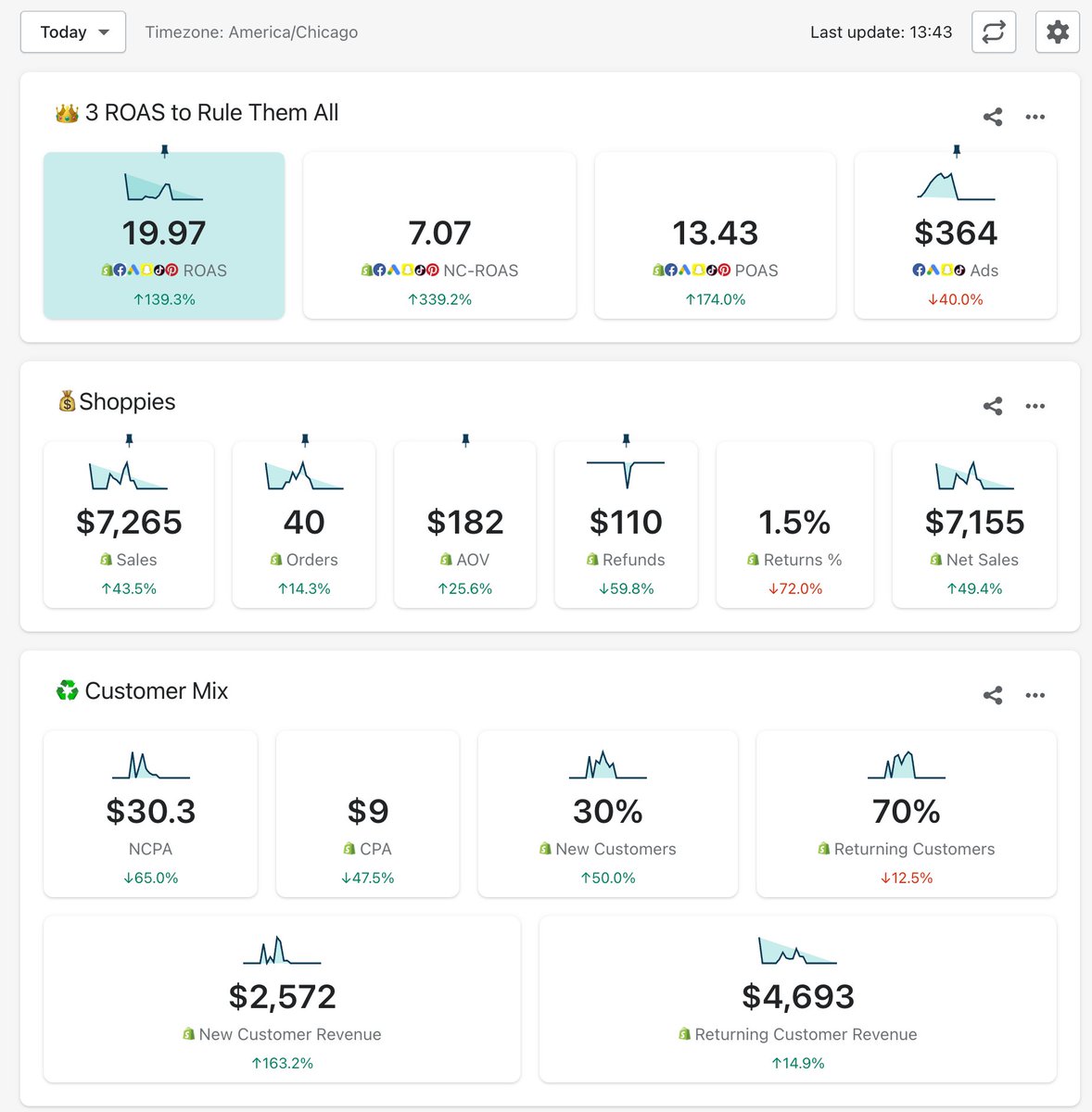The image size is (1092, 1112).
Task: Open the Today date range dropdown
Action: pyautogui.click(x=73, y=32)
